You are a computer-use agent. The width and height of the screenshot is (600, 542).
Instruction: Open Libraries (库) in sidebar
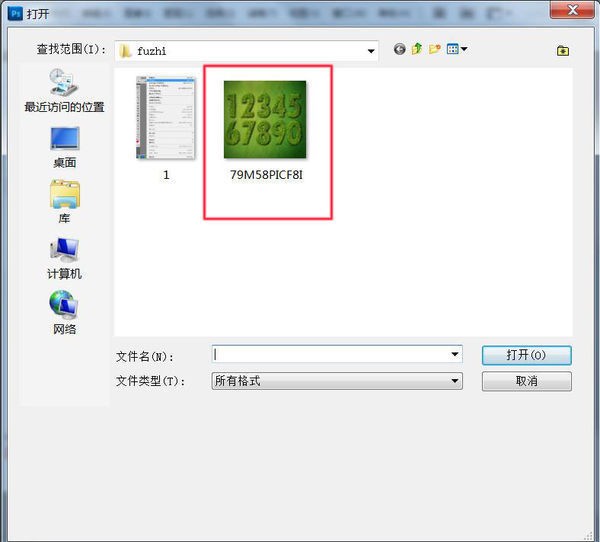(64, 201)
